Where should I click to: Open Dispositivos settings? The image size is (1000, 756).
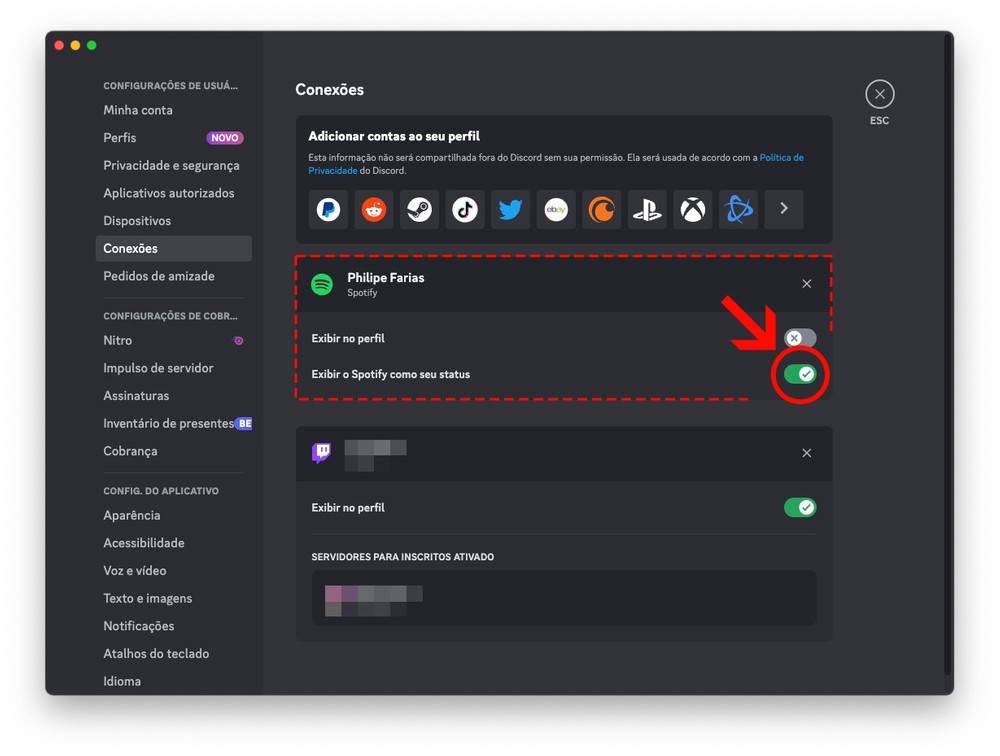(173, 221)
